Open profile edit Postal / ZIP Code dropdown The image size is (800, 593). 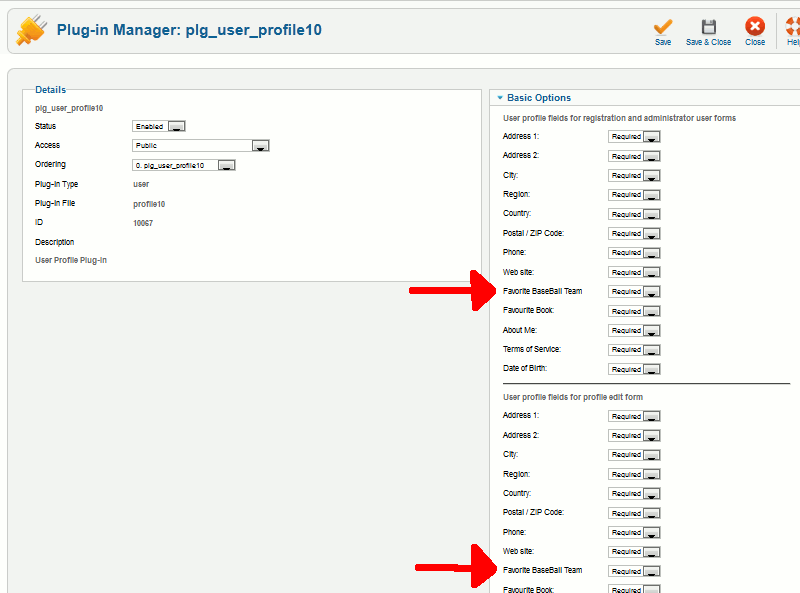pyautogui.click(x=634, y=513)
